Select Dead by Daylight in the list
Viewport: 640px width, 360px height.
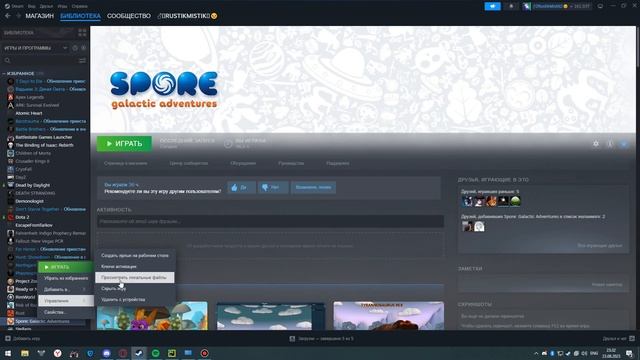point(33,185)
